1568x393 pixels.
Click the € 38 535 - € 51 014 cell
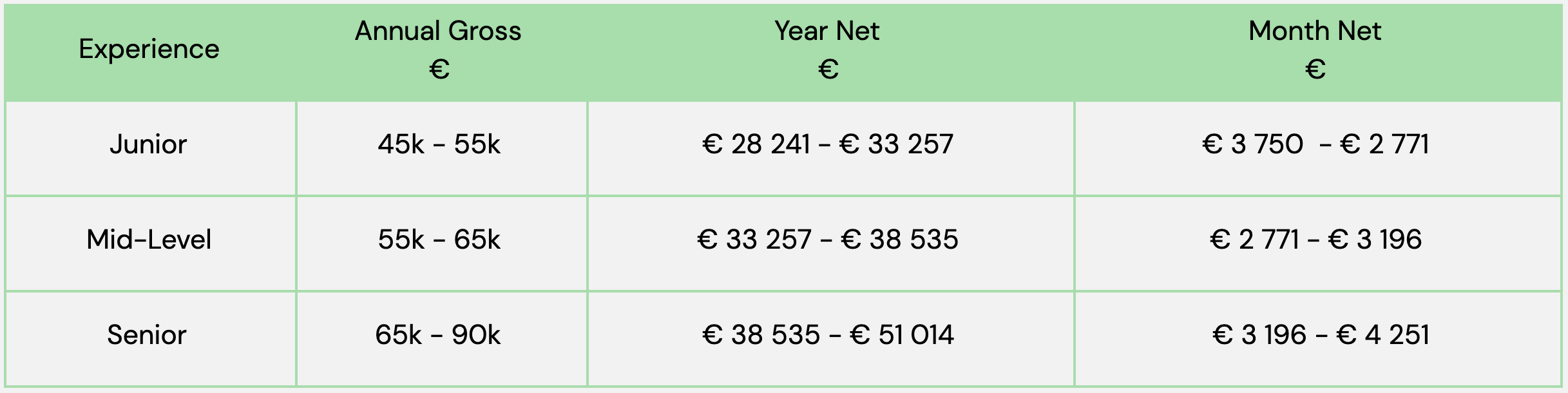(831, 338)
